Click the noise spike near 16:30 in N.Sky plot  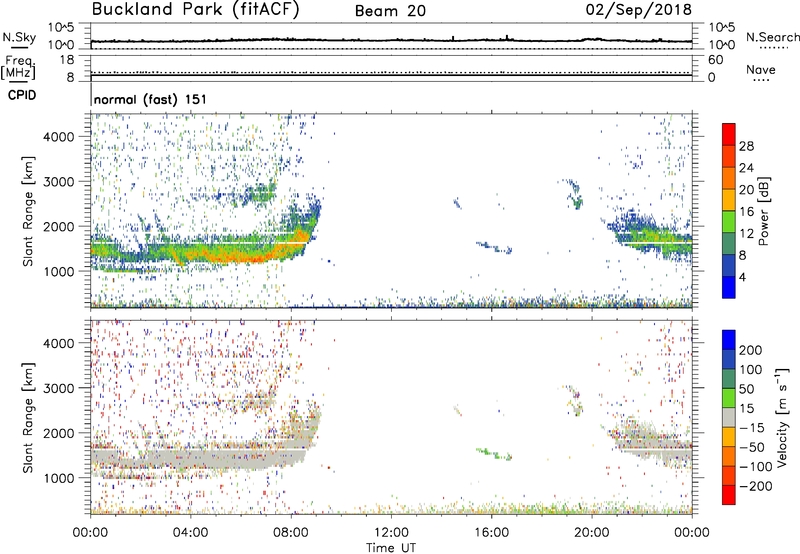click(x=507, y=37)
